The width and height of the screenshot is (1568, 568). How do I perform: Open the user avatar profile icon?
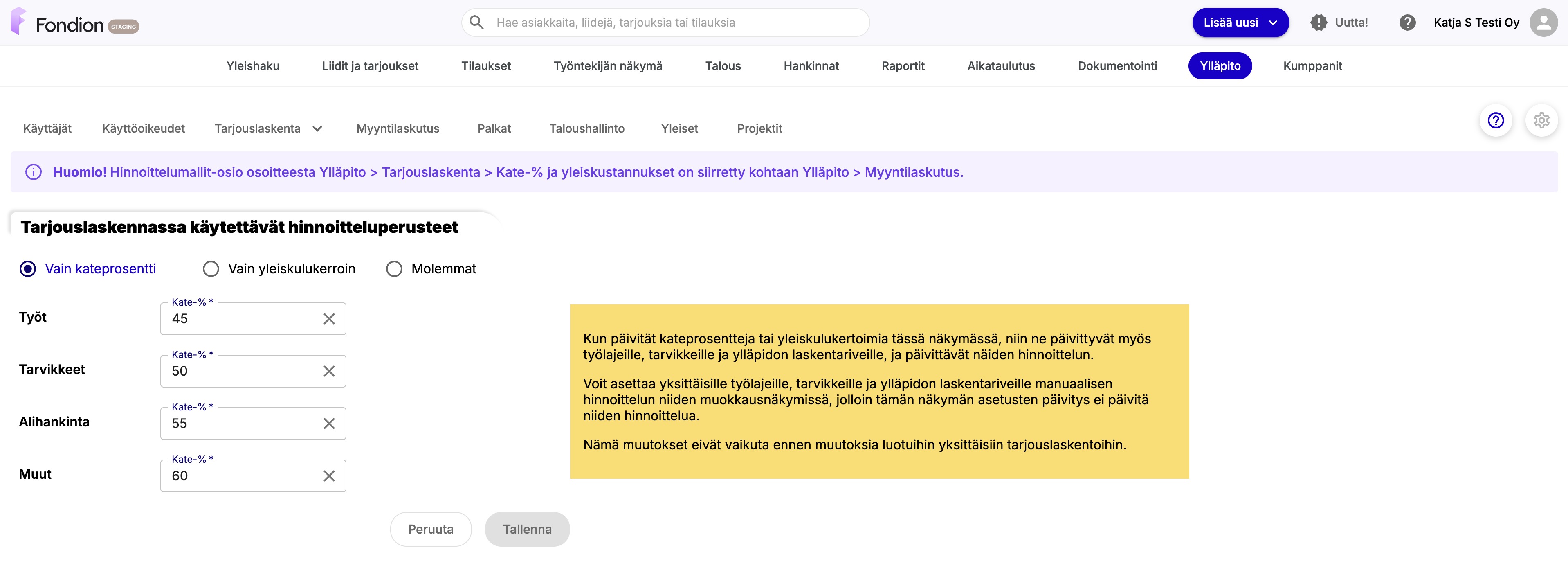coord(1543,23)
